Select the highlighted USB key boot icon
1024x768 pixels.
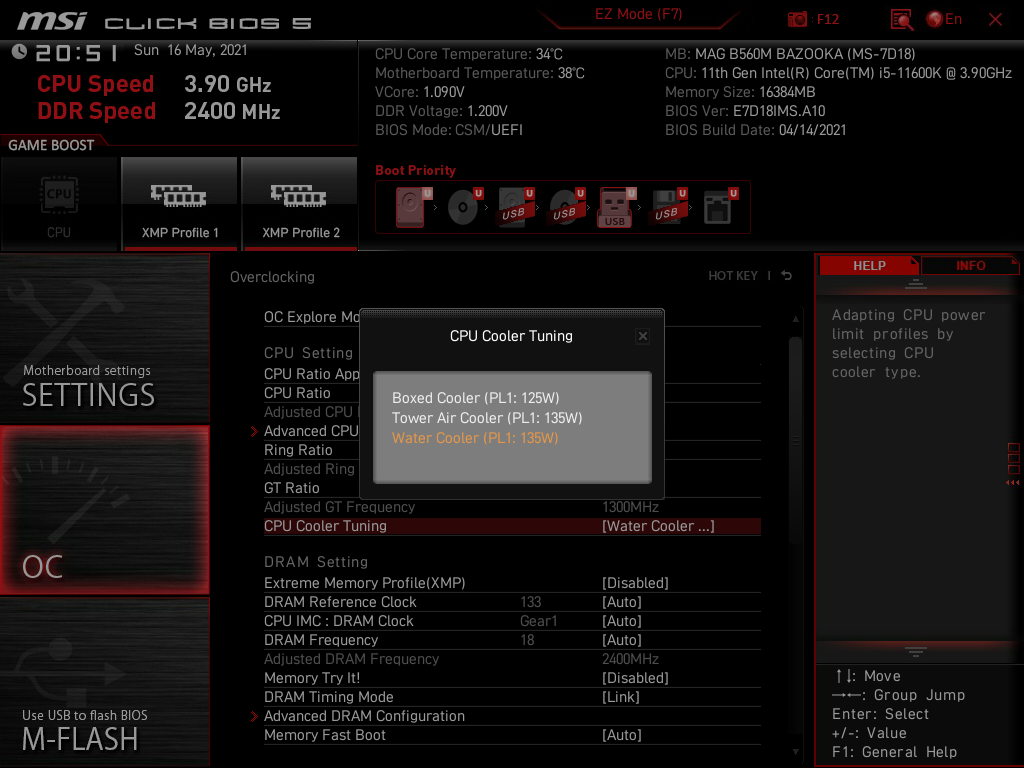(x=616, y=208)
